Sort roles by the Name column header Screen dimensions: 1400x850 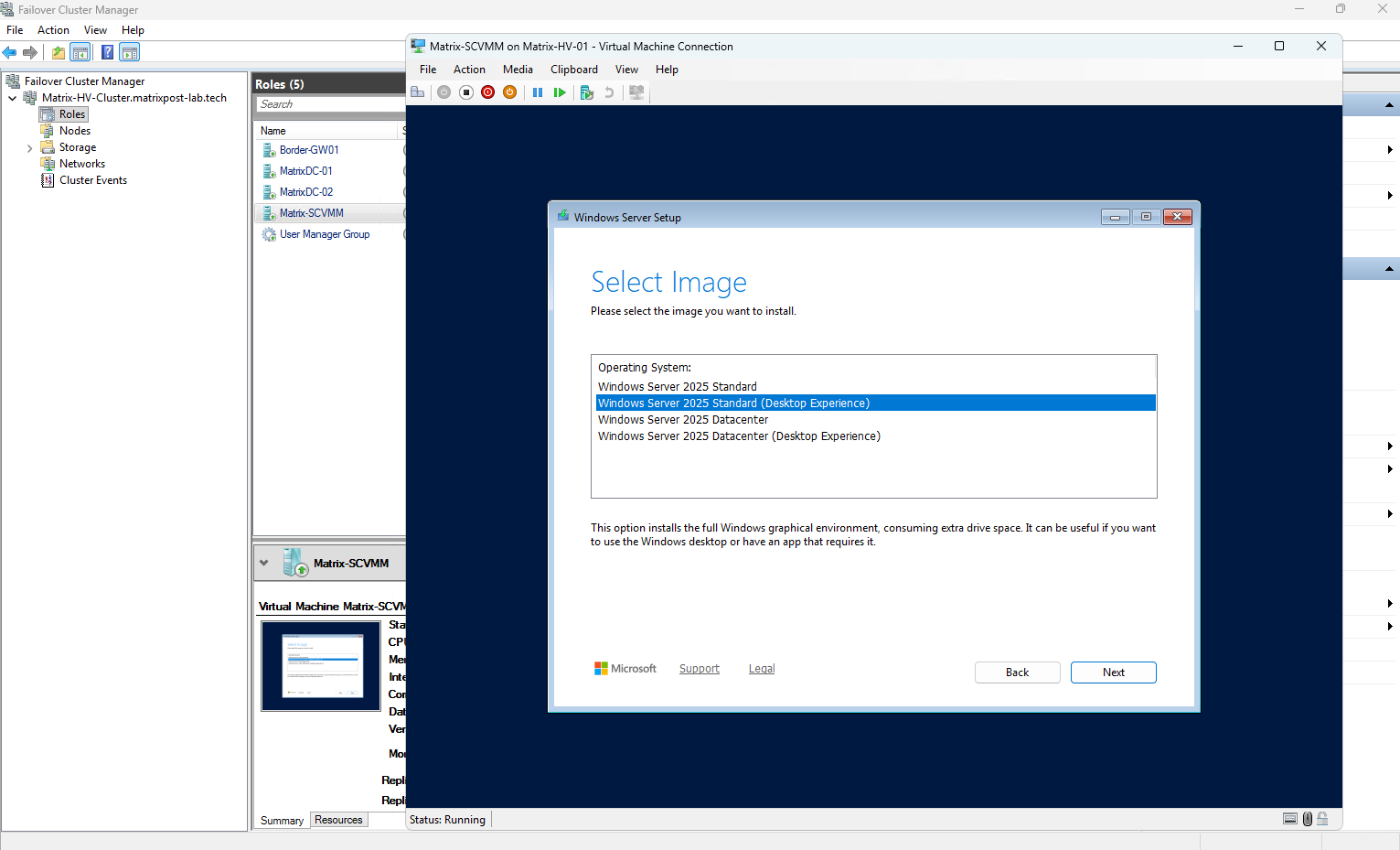coord(327,131)
